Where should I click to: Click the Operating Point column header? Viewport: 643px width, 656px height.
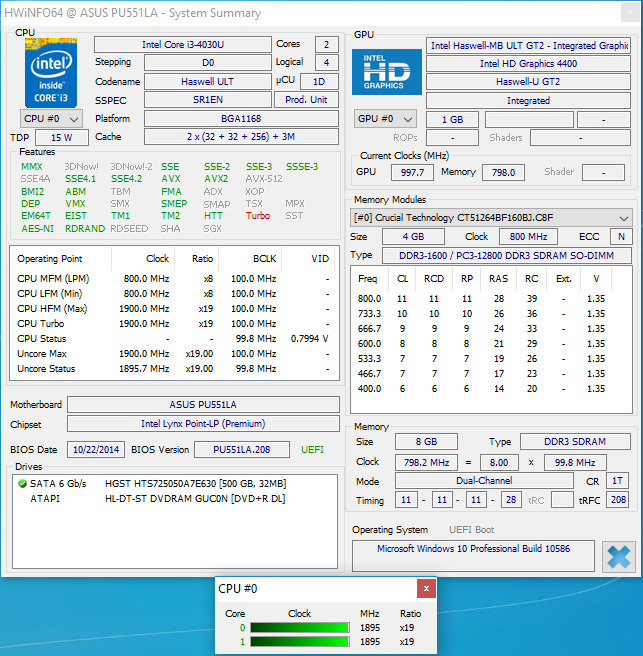[x=61, y=259]
